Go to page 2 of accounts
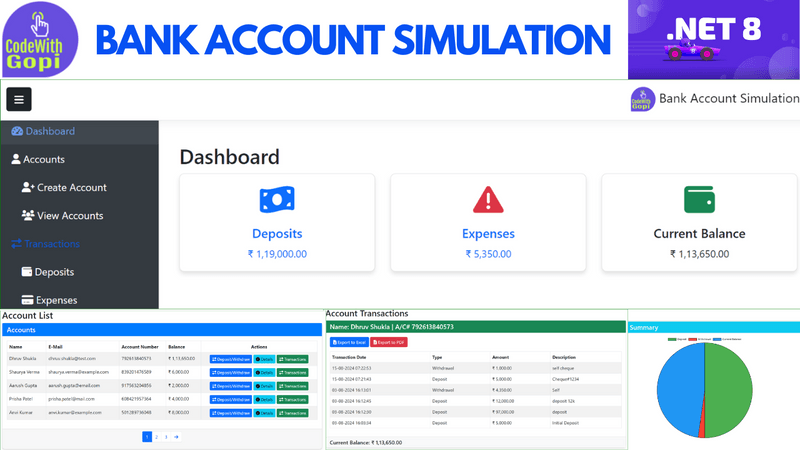800x450 pixels. coord(157,437)
